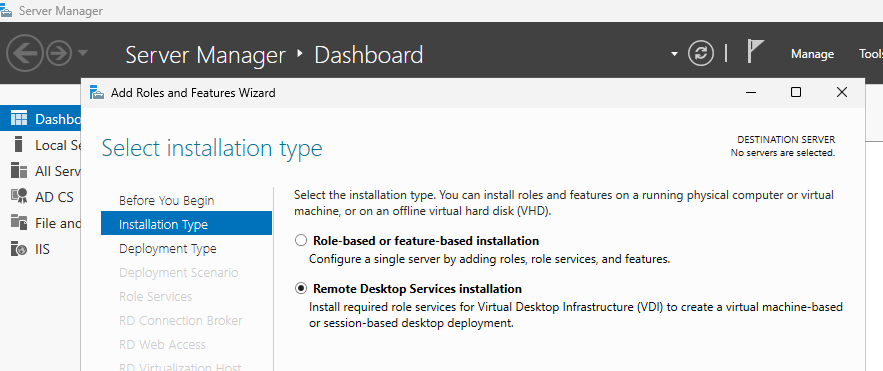Select Dashboard in Server Manager sidebar
This screenshot has width=883, height=371.
[41, 119]
